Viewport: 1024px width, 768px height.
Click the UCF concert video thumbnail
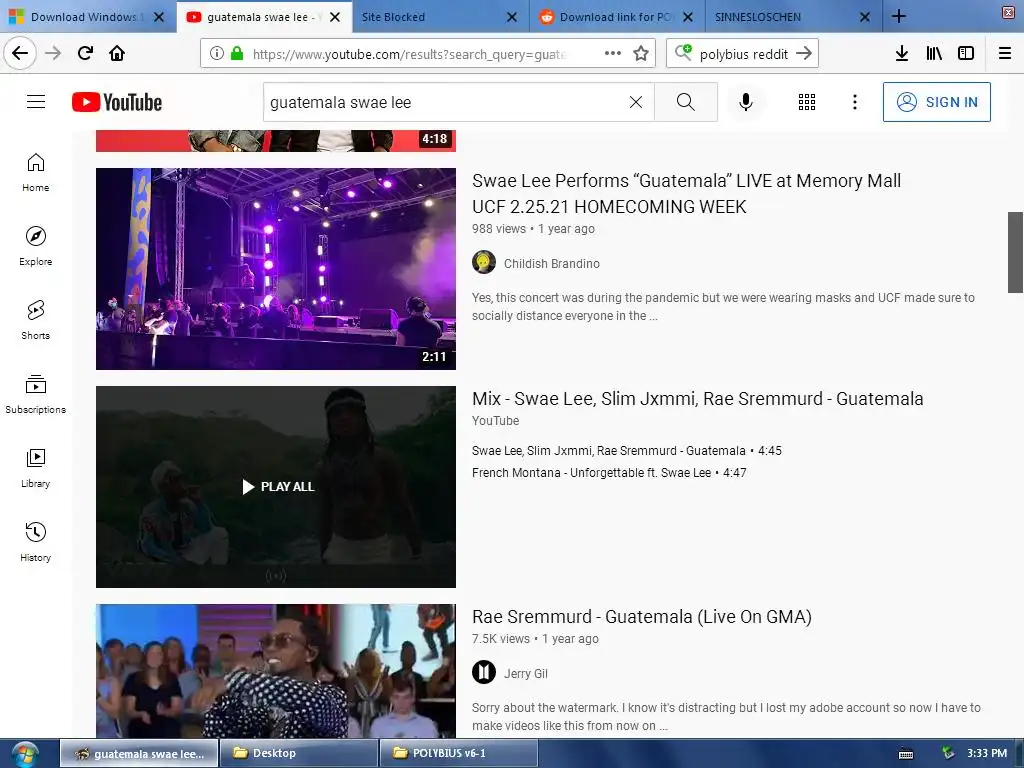coord(276,268)
